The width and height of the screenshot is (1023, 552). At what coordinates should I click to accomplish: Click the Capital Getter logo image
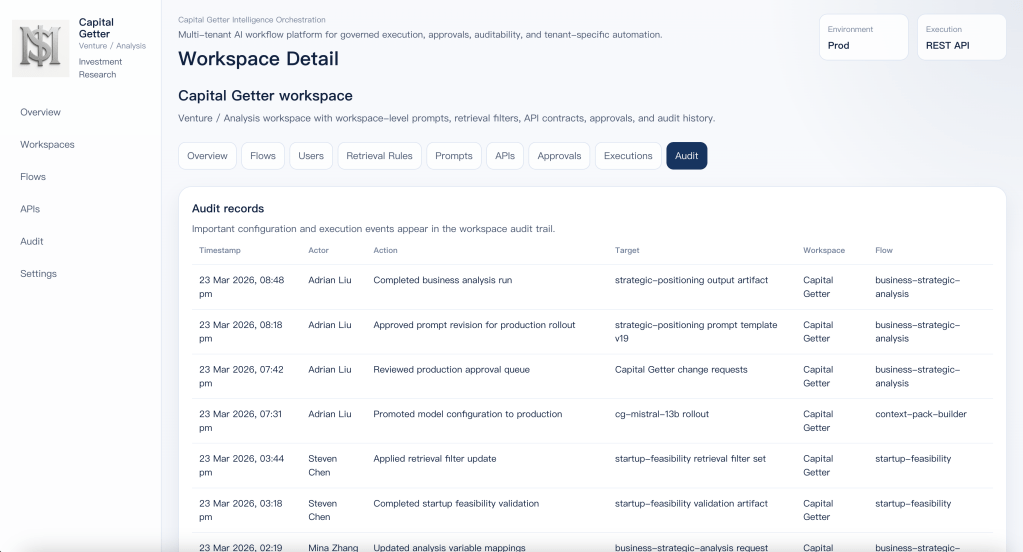41,49
